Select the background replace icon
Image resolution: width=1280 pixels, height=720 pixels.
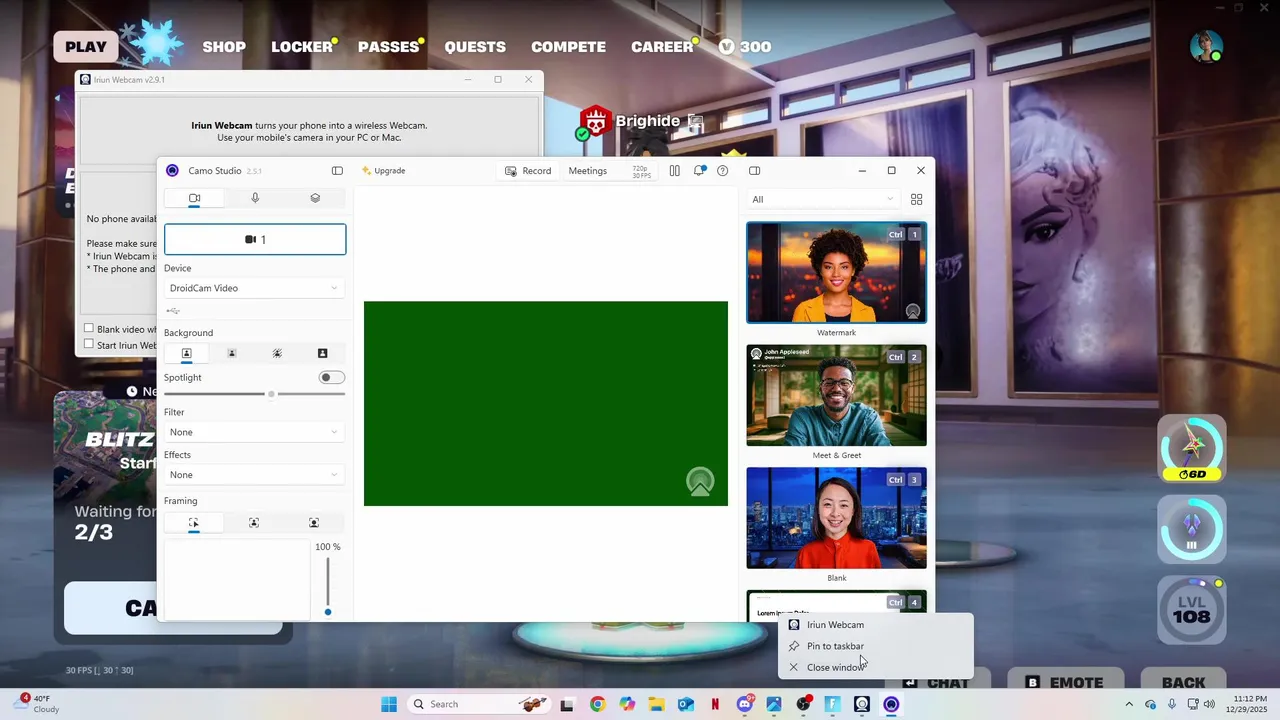pyautogui.click(x=322, y=354)
